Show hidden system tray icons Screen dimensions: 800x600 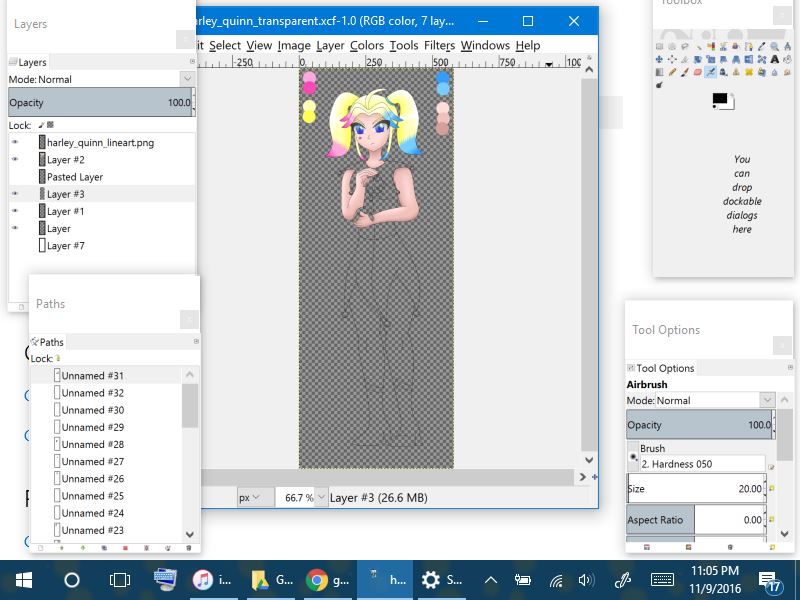pyautogui.click(x=490, y=580)
